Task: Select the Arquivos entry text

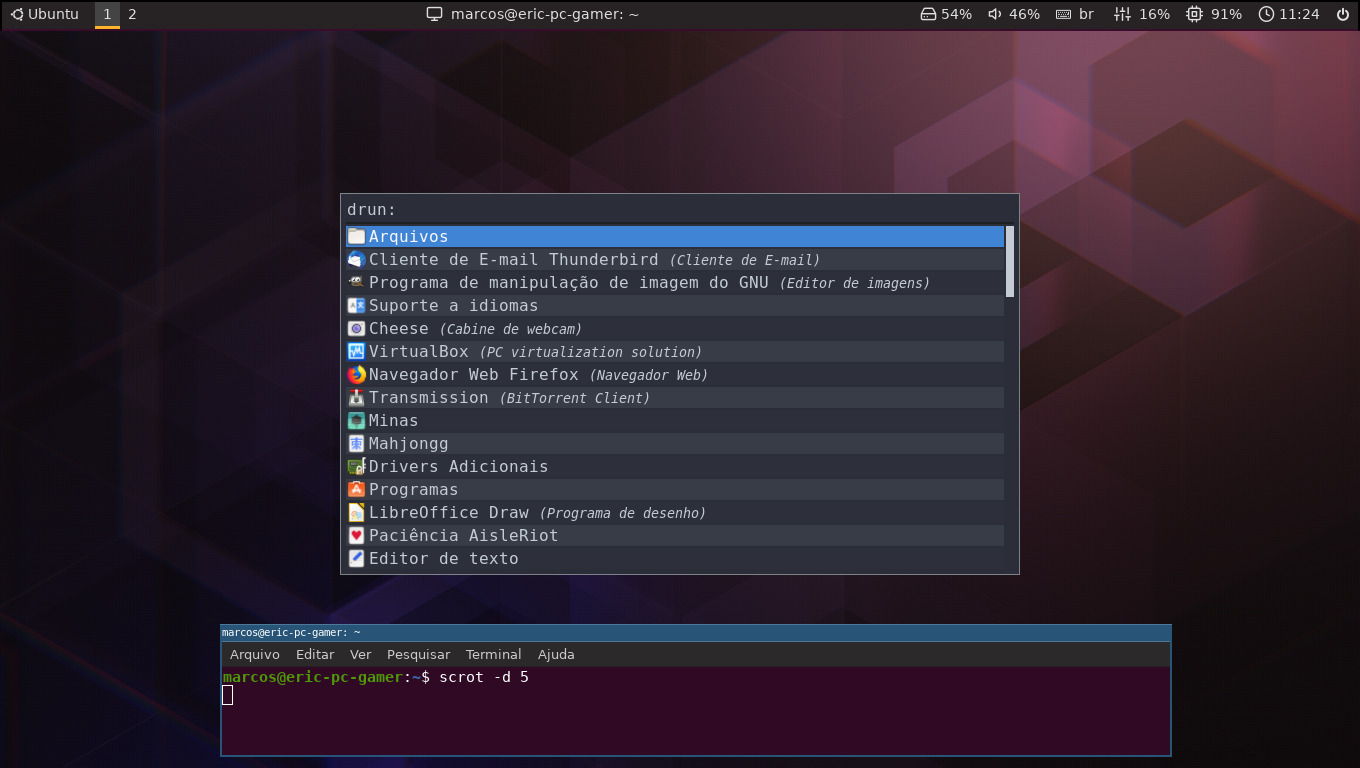Action: click(x=408, y=236)
